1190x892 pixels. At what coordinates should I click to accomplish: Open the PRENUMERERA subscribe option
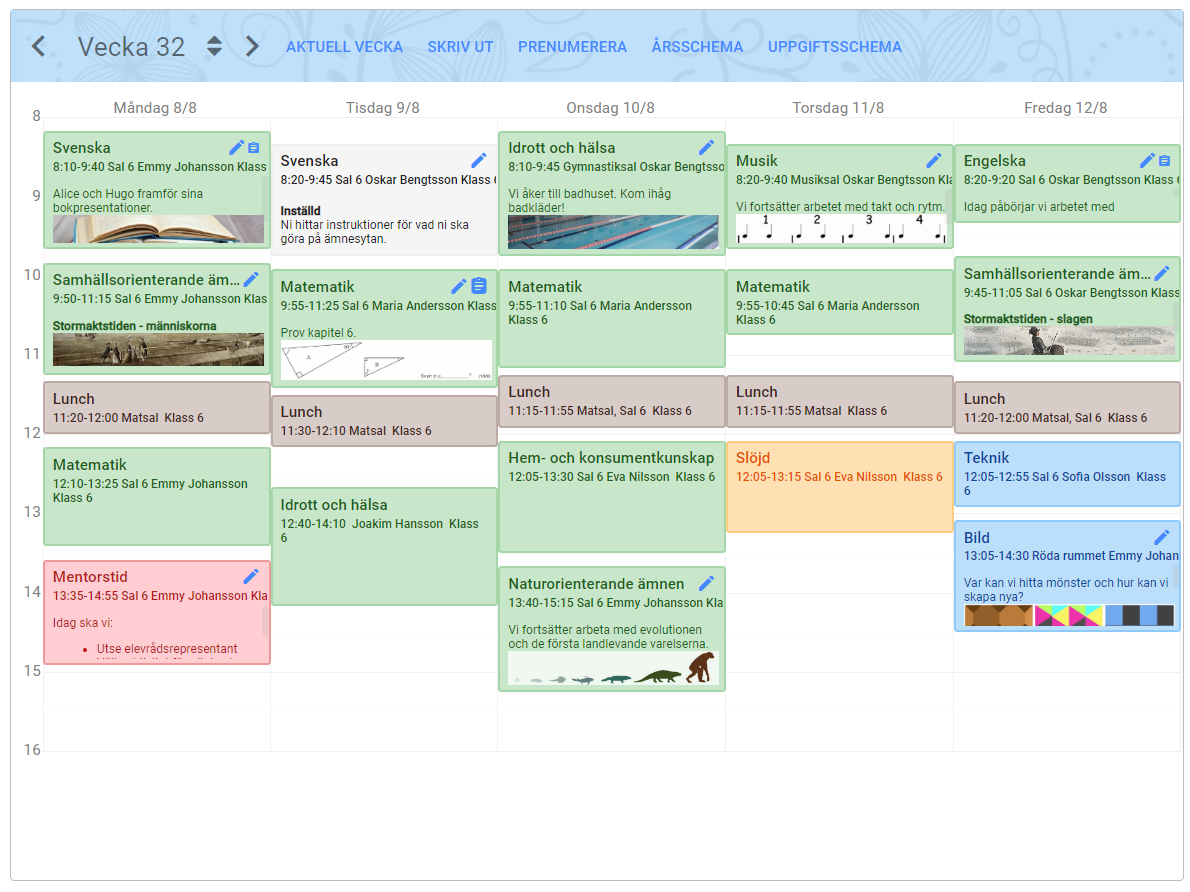point(572,47)
